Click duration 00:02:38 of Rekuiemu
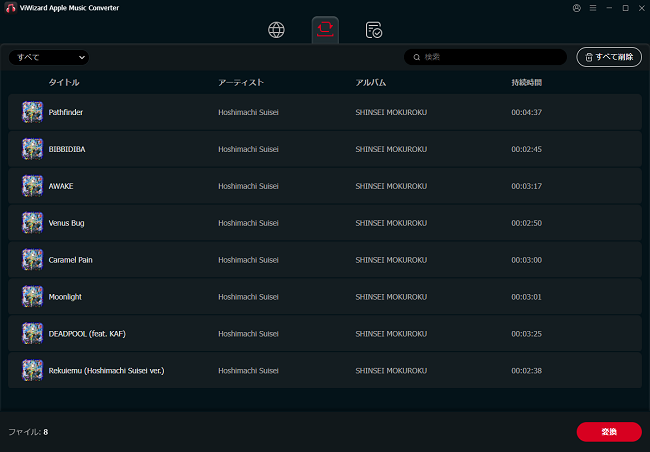The width and height of the screenshot is (650, 452). 526,371
